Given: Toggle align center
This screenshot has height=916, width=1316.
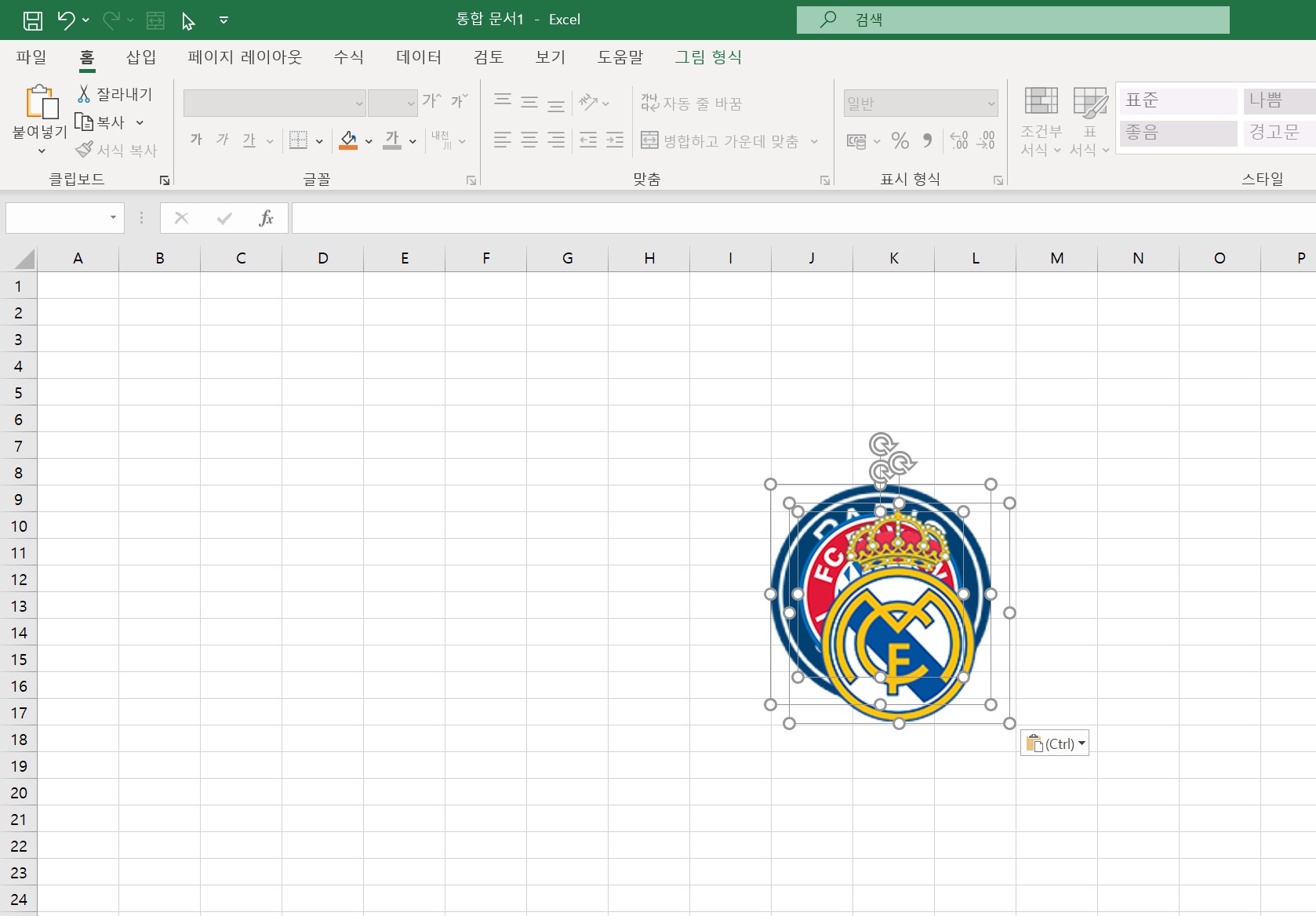Looking at the screenshot, I should click(x=529, y=140).
